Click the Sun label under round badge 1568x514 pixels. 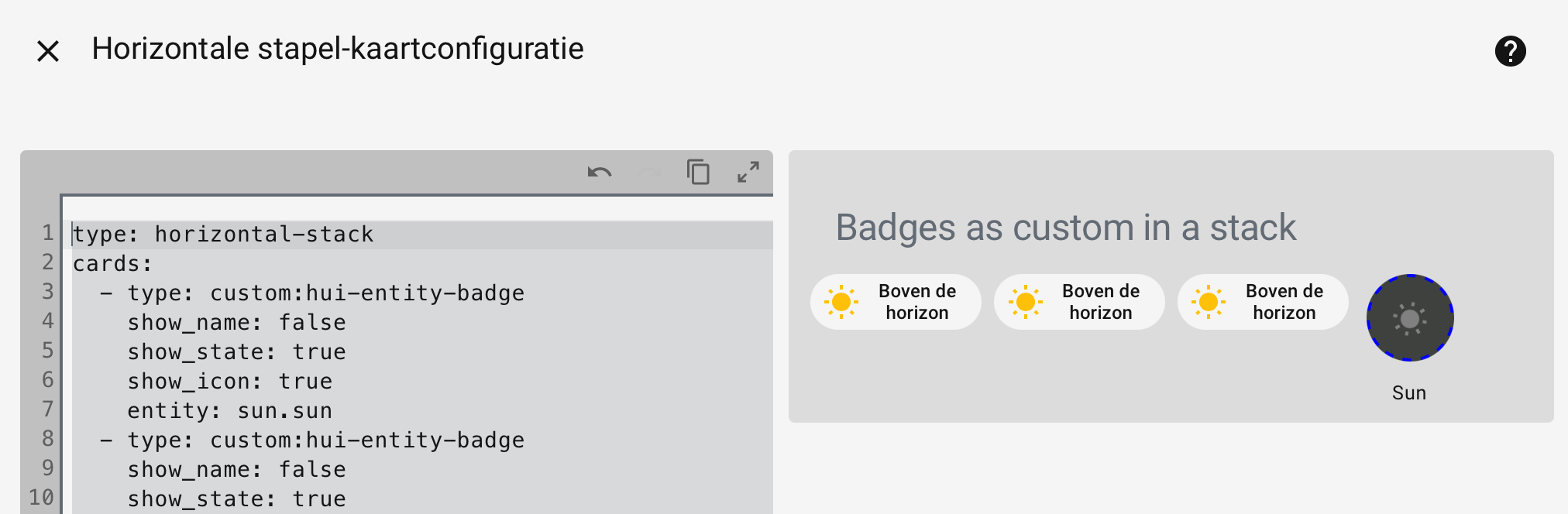1409,393
